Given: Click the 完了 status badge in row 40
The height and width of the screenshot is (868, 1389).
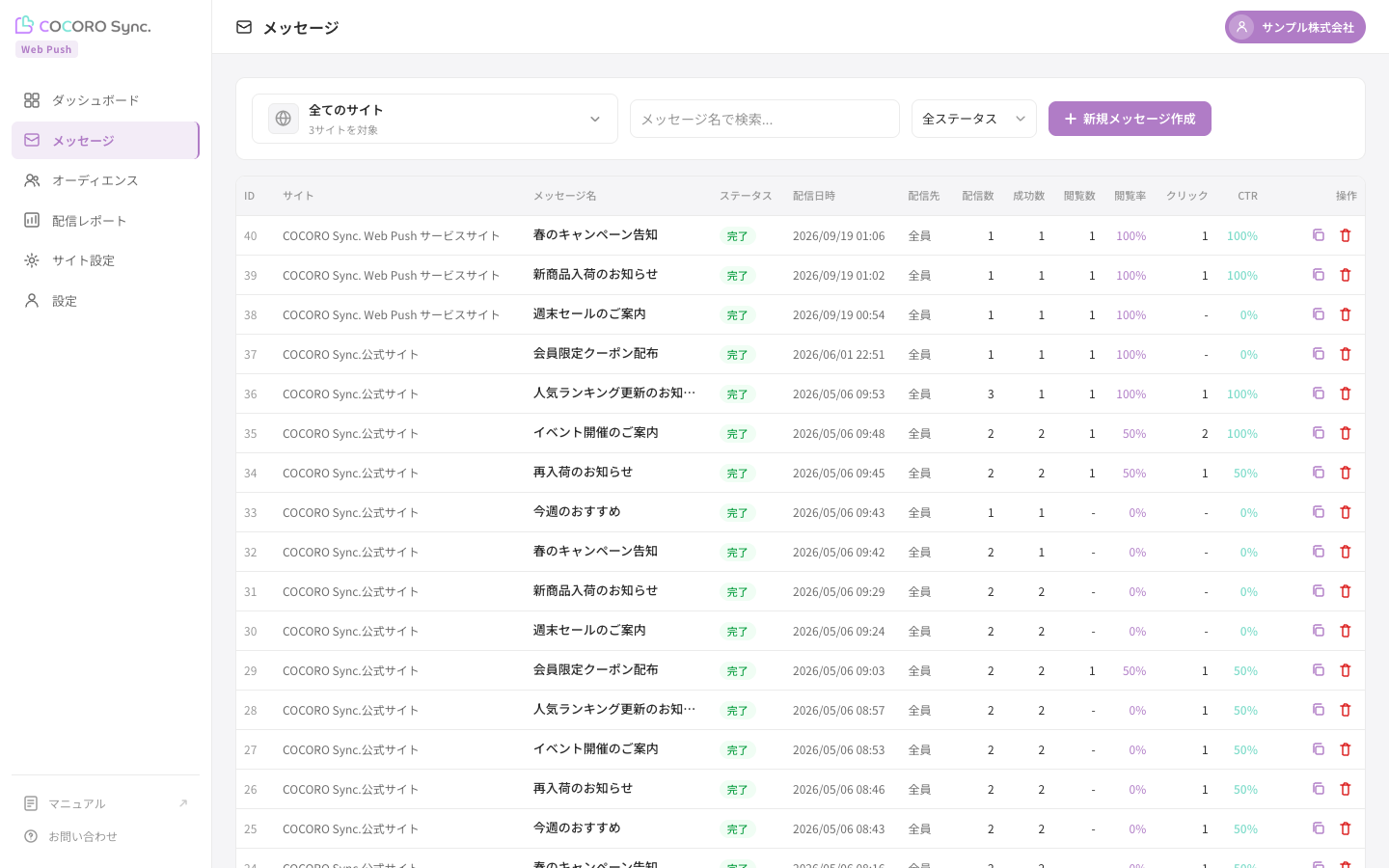Looking at the screenshot, I should pos(737,236).
